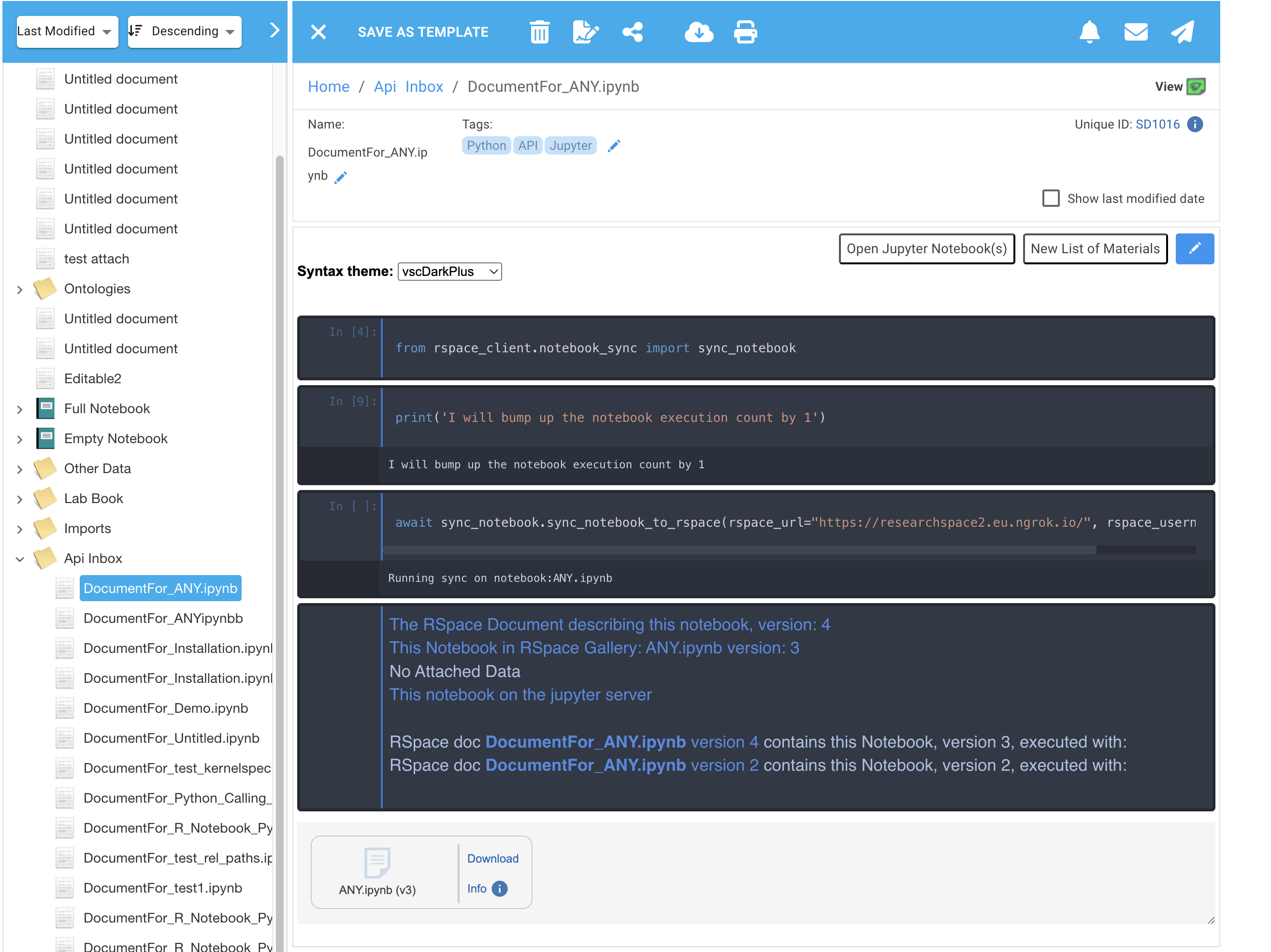The image size is (1271, 952).
Task: Open Syntax theme vscDarkPlus dropdown
Action: click(x=449, y=272)
